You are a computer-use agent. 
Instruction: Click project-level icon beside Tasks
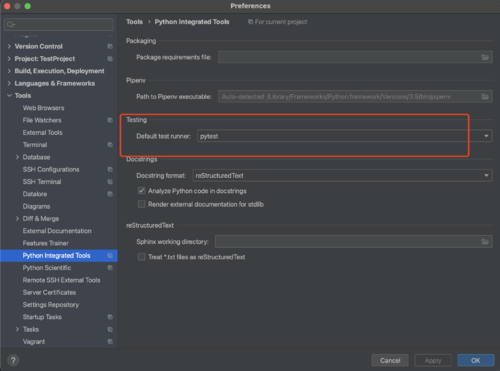(x=110, y=329)
